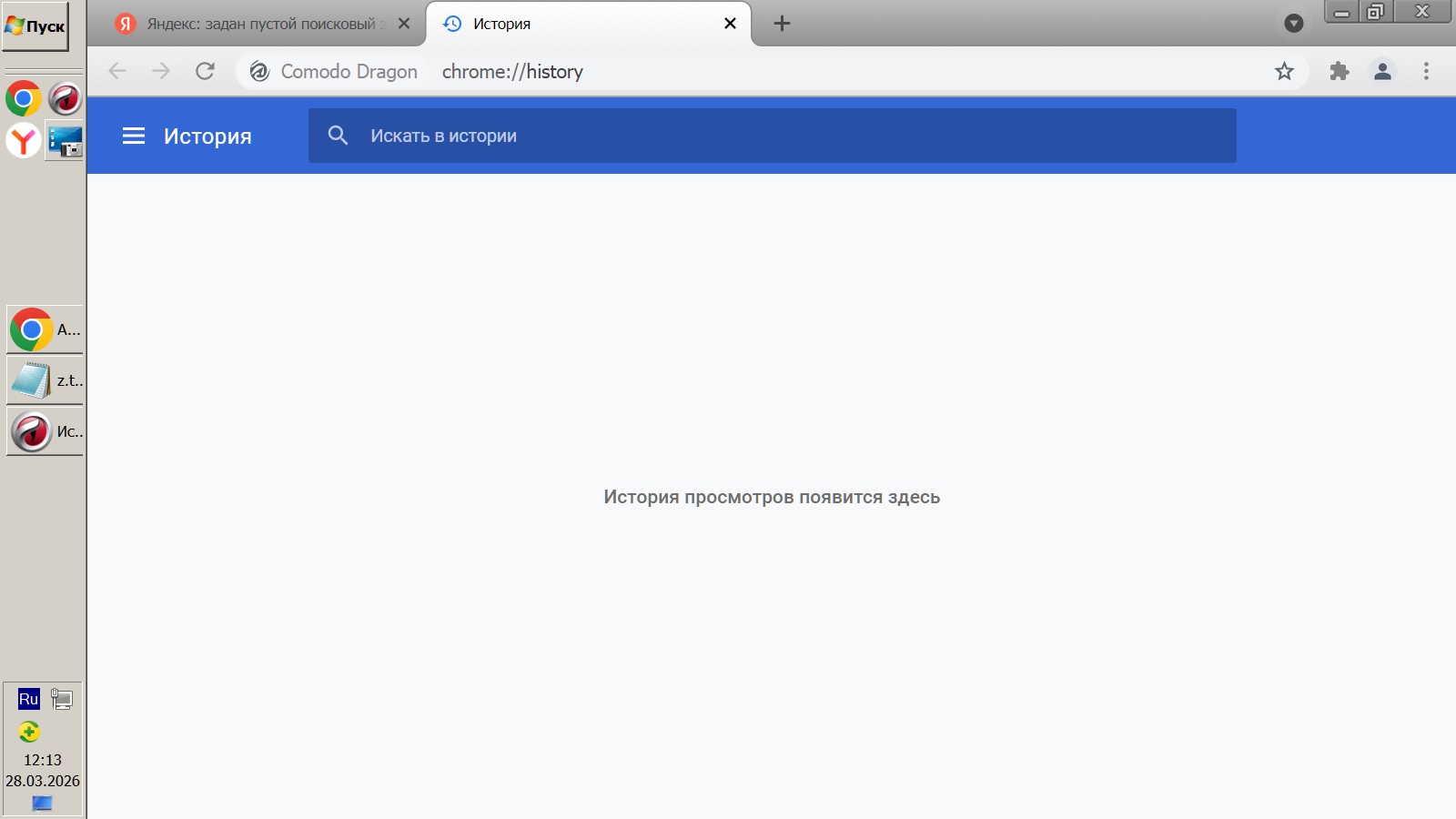
Task: Click the green-yellow tray icon
Action: click(x=29, y=732)
